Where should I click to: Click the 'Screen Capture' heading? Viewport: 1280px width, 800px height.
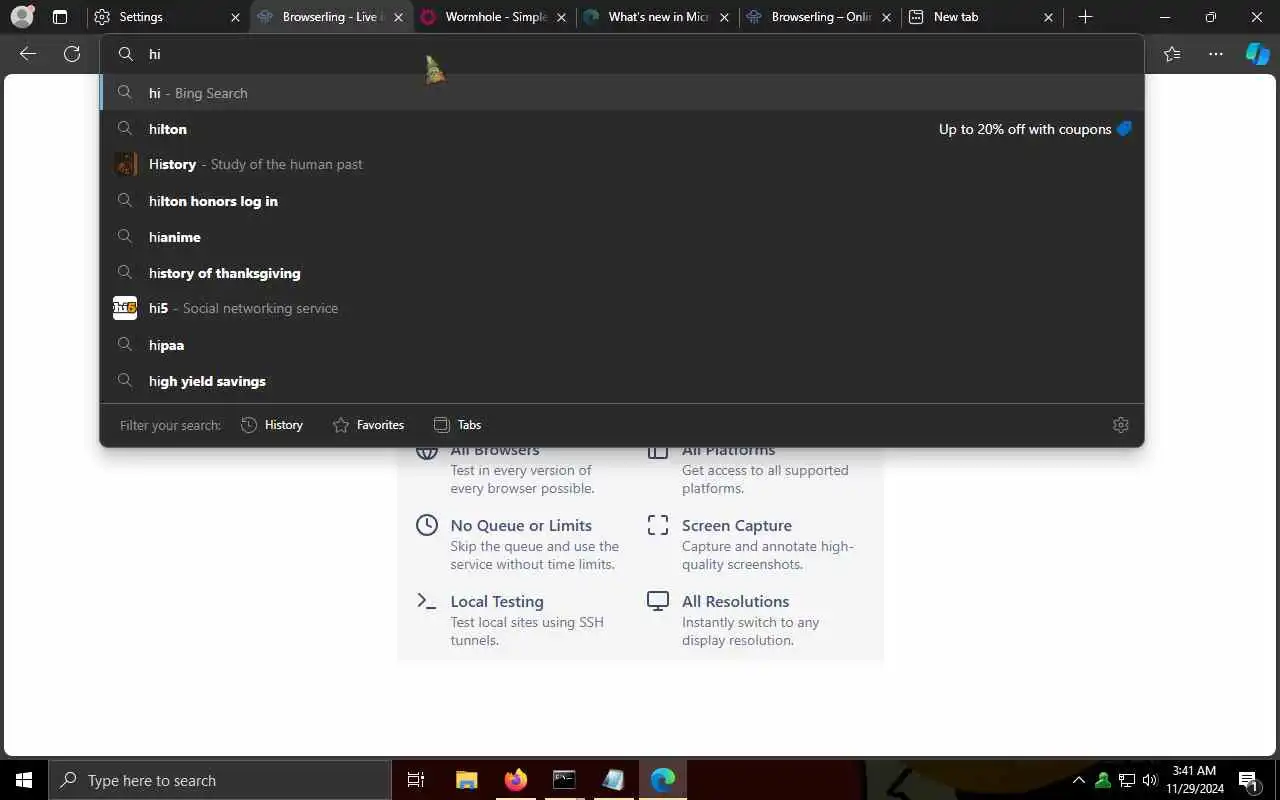tap(737, 525)
